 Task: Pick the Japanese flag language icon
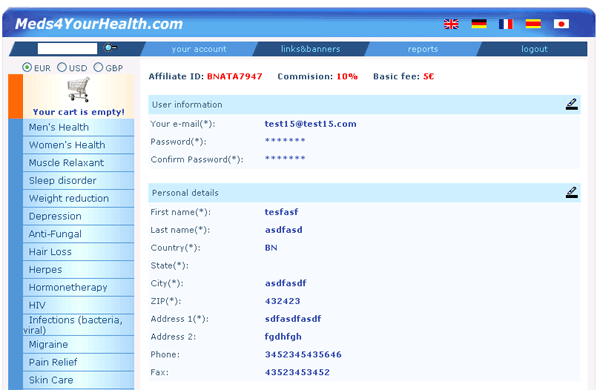[561, 24]
